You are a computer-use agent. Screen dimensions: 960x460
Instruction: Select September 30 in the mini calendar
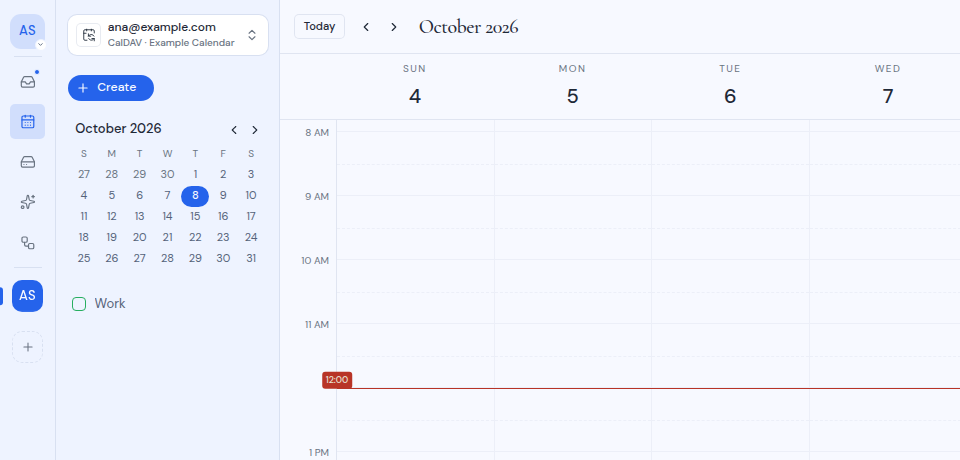coord(167,175)
